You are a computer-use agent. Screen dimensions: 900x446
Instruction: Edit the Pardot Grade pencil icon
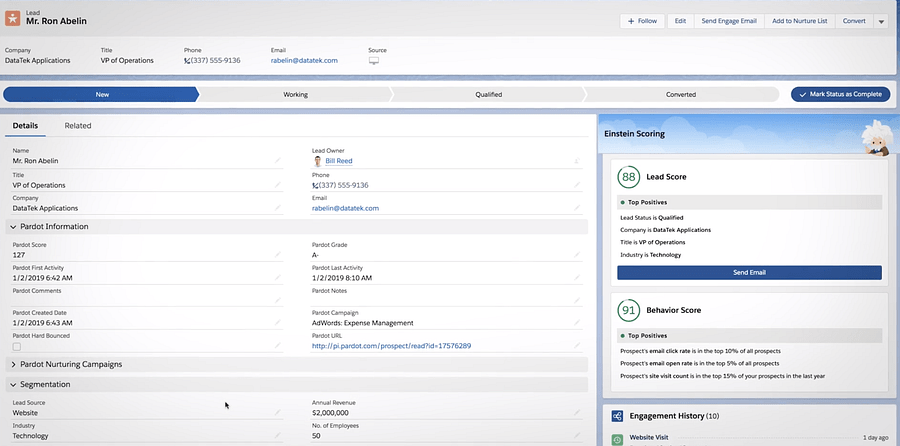coord(577,254)
